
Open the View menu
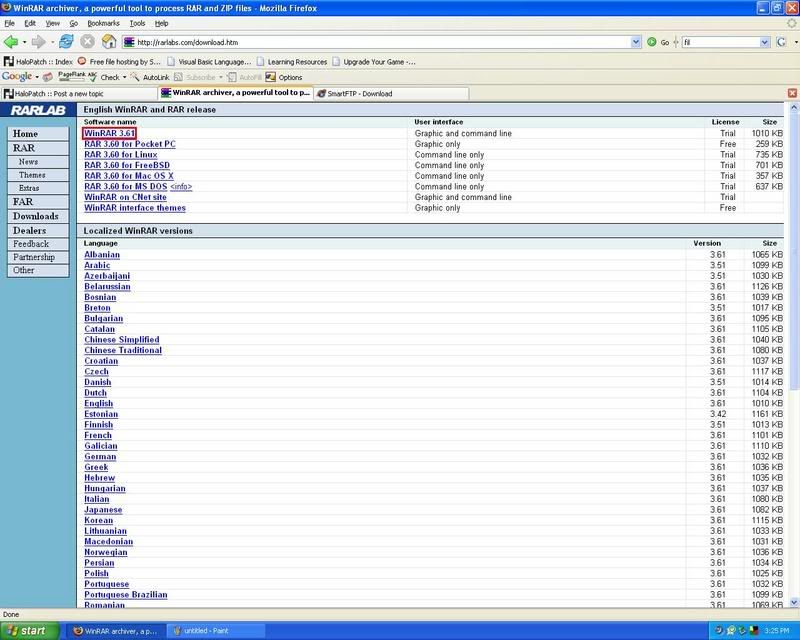click(53, 23)
